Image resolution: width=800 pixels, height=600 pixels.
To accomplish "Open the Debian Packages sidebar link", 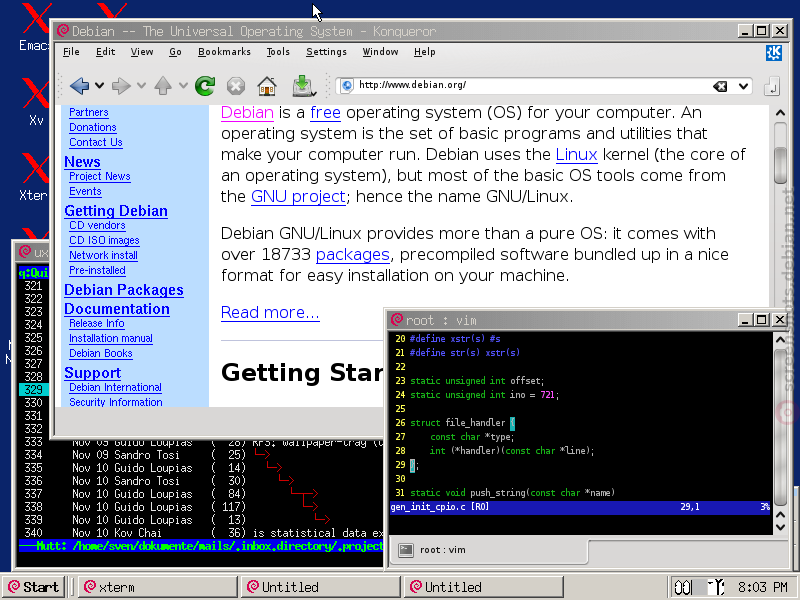I will [124, 290].
